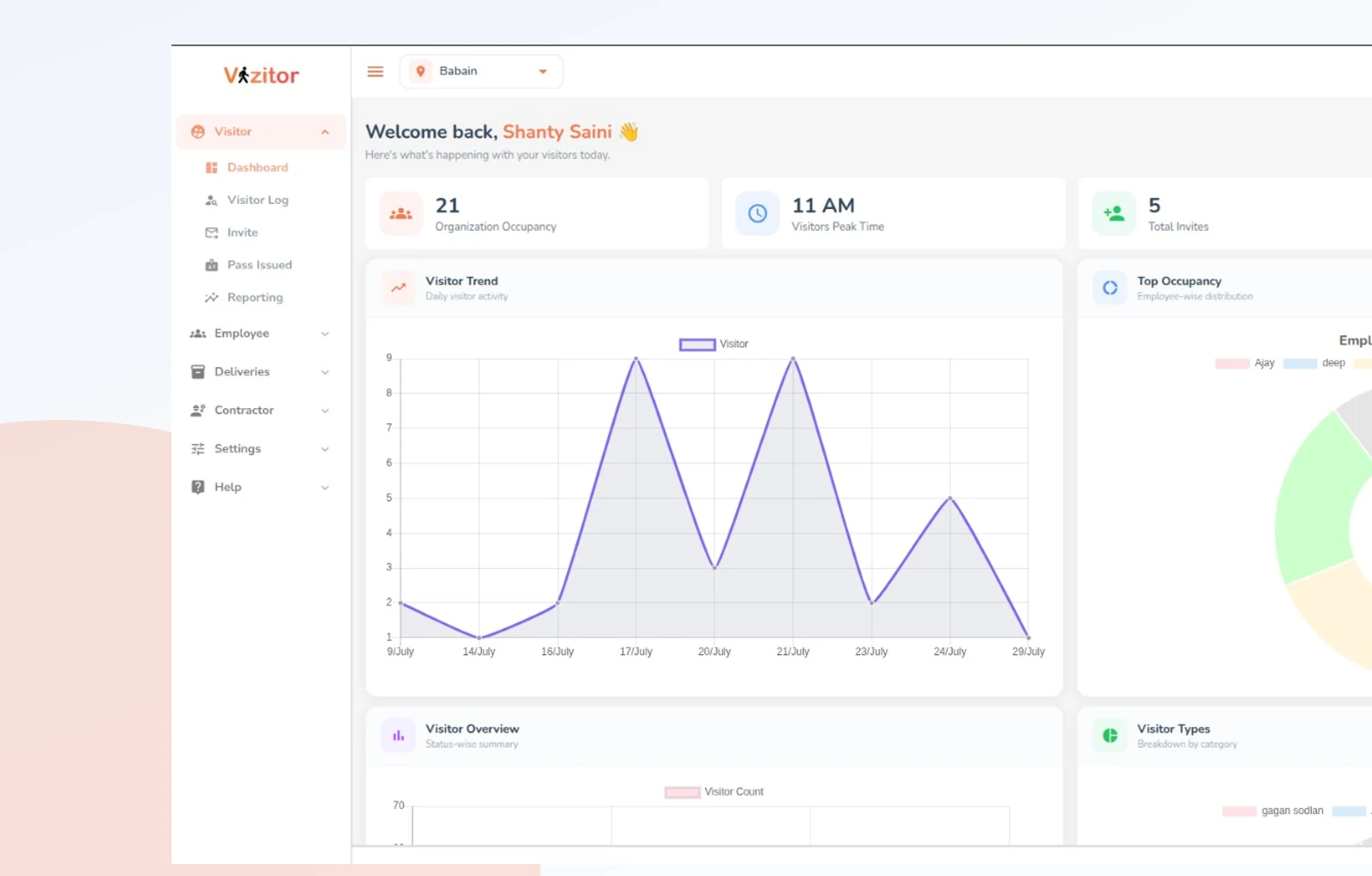The height and width of the screenshot is (876, 1372).
Task: Open the Reporting page
Action: [255, 297]
